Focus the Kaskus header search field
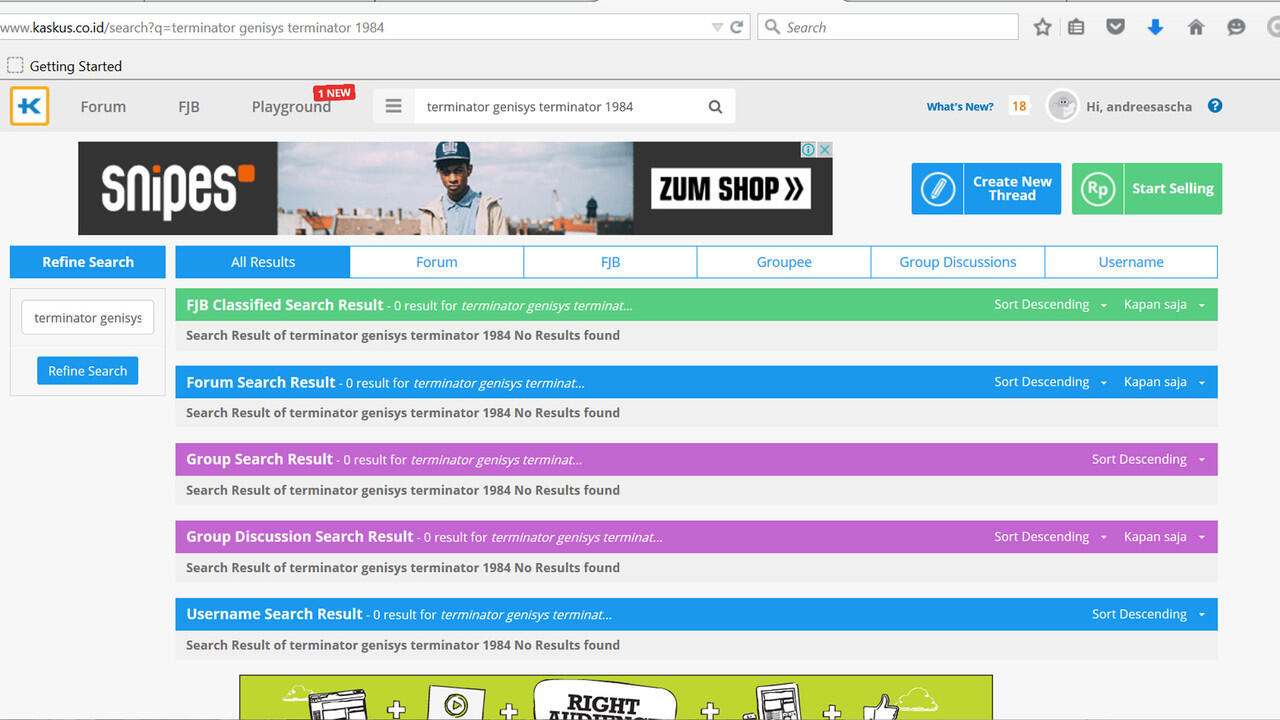This screenshot has width=1280, height=720. (560, 107)
